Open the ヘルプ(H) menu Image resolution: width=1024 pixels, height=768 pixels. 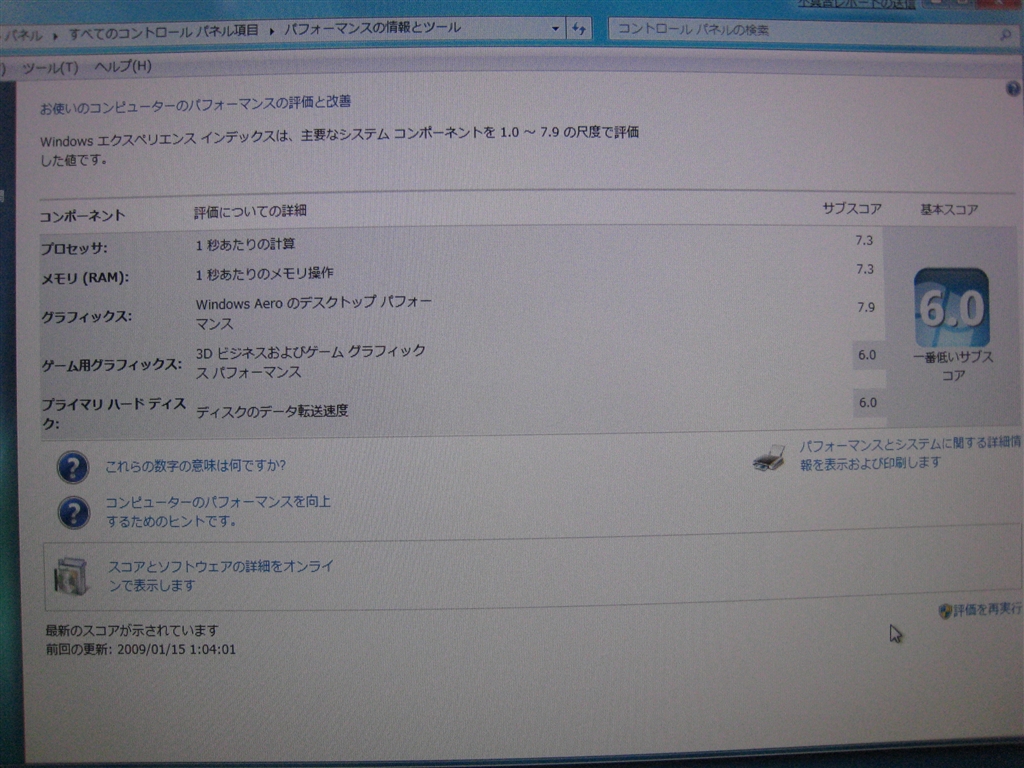click(x=123, y=66)
